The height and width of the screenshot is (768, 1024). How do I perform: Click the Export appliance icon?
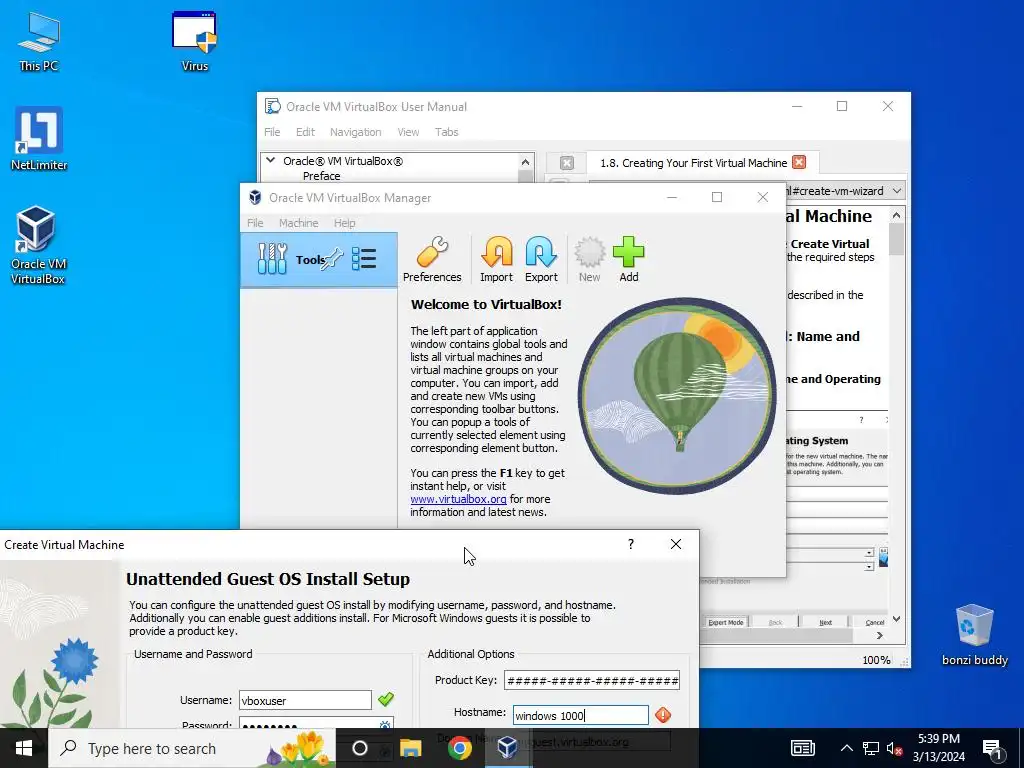coord(541,259)
